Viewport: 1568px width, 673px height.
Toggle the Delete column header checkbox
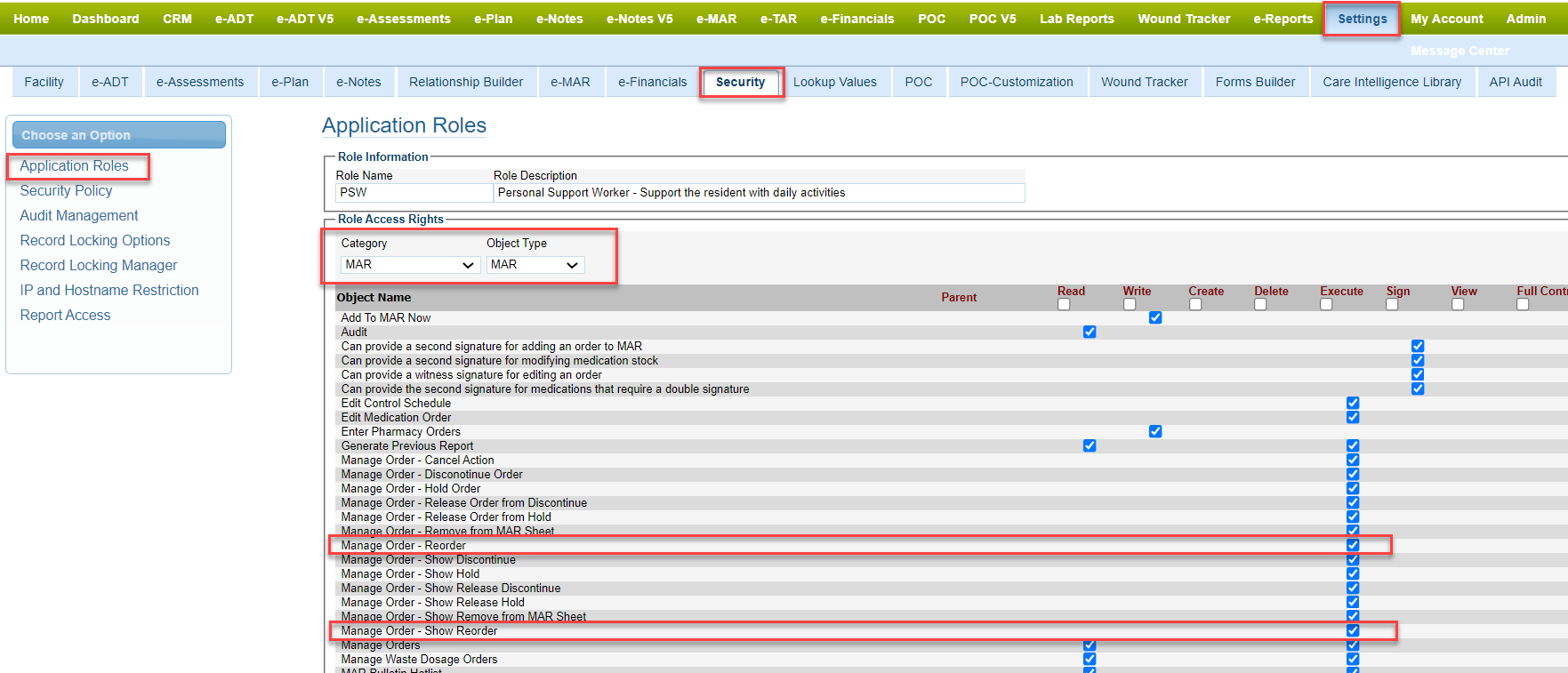point(1260,304)
